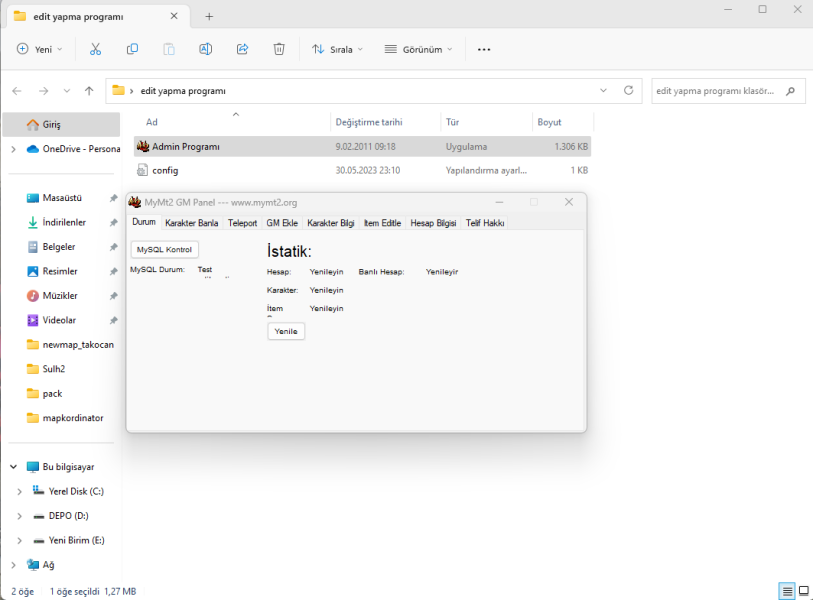The image size is (813, 600).
Task: Switch to the Karakter Banla tab
Action: pyautogui.click(x=191, y=223)
